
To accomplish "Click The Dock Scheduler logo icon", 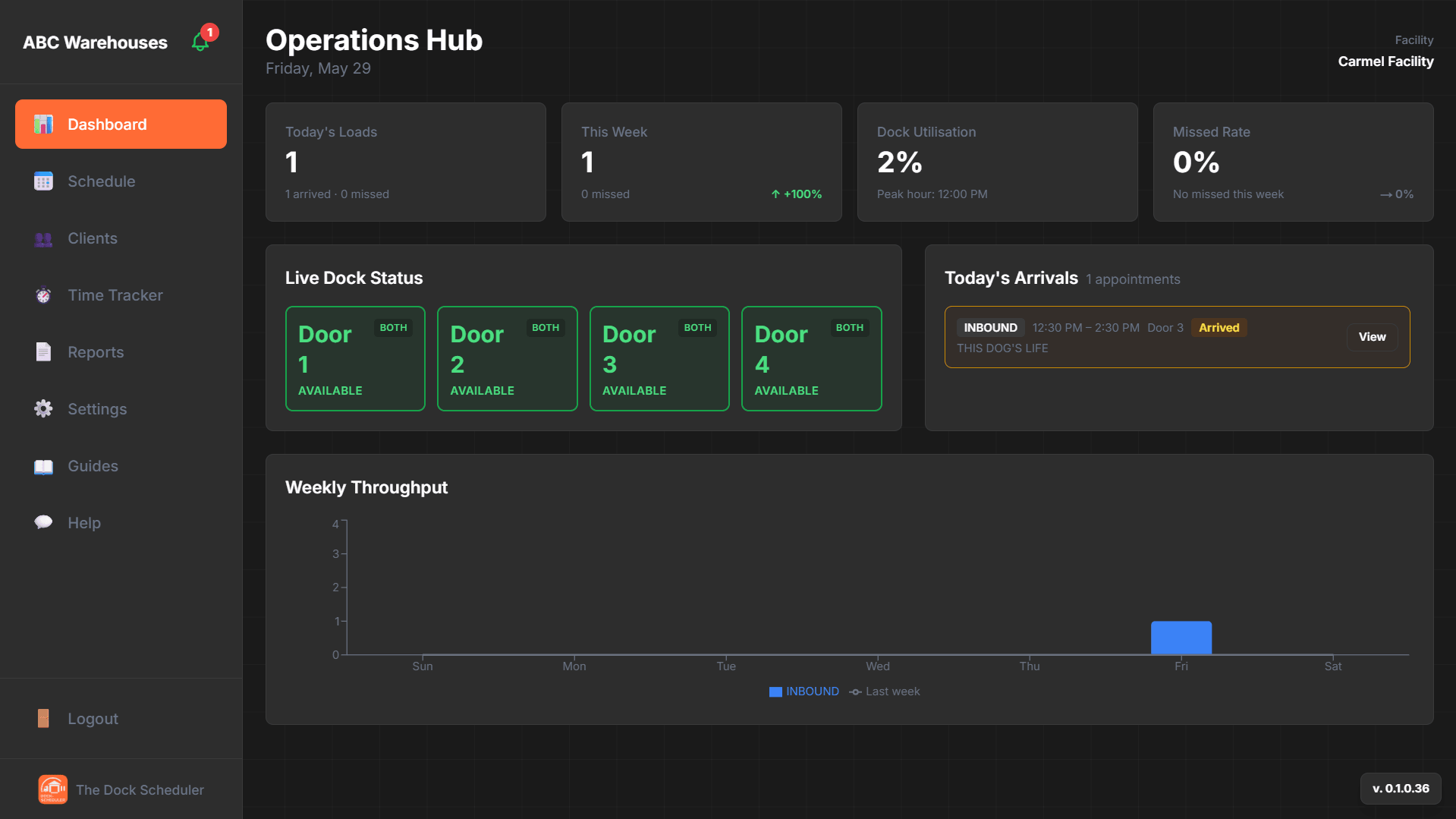I will click(x=52, y=789).
